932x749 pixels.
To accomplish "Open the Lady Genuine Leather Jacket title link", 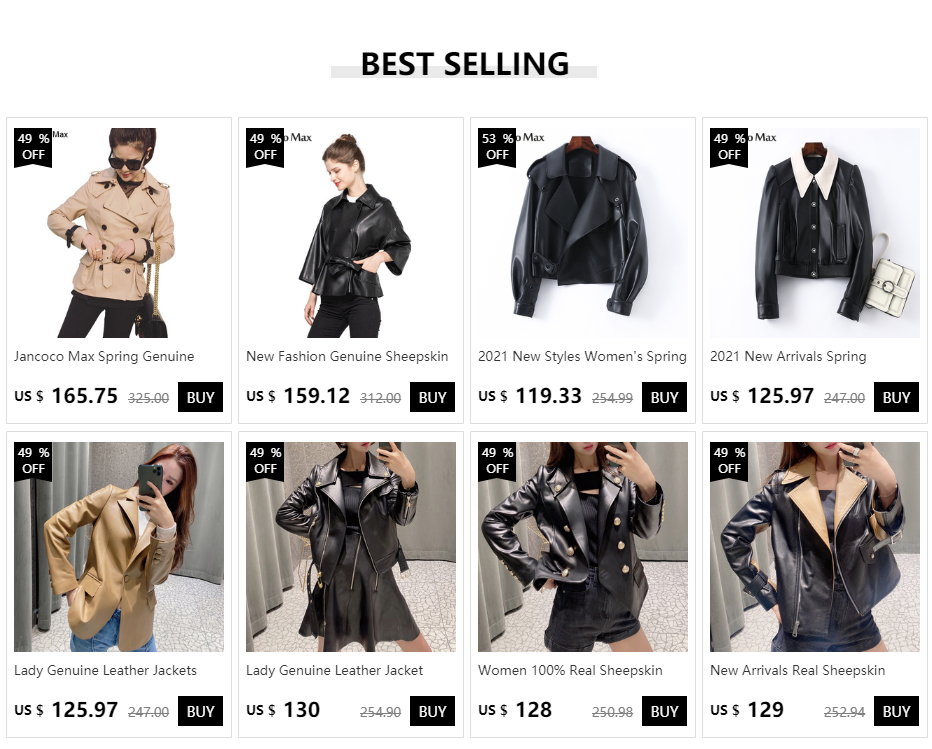I will [x=335, y=671].
